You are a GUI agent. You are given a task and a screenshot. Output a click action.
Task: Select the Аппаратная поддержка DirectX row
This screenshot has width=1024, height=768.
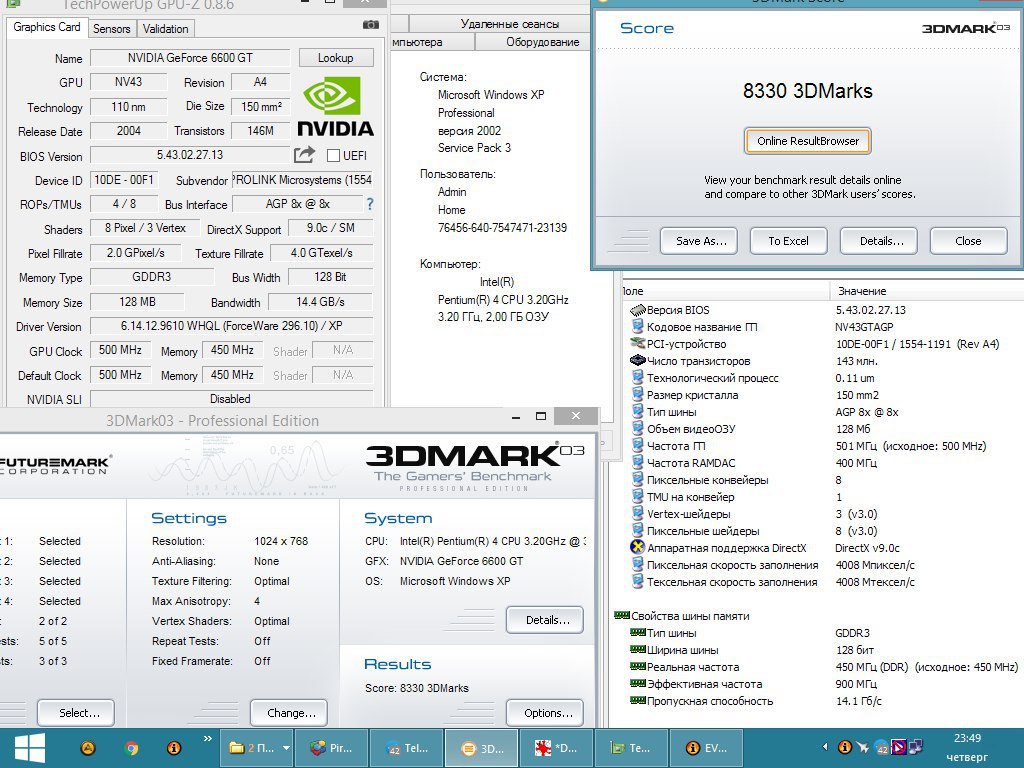point(822,548)
